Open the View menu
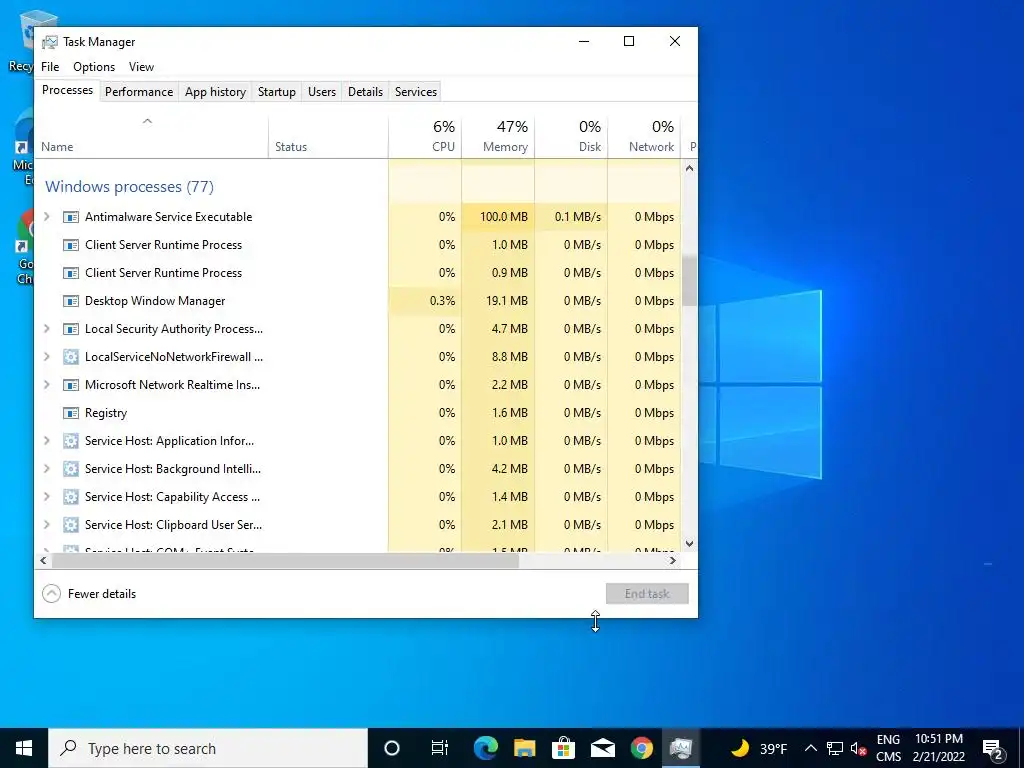 click(x=141, y=67)
